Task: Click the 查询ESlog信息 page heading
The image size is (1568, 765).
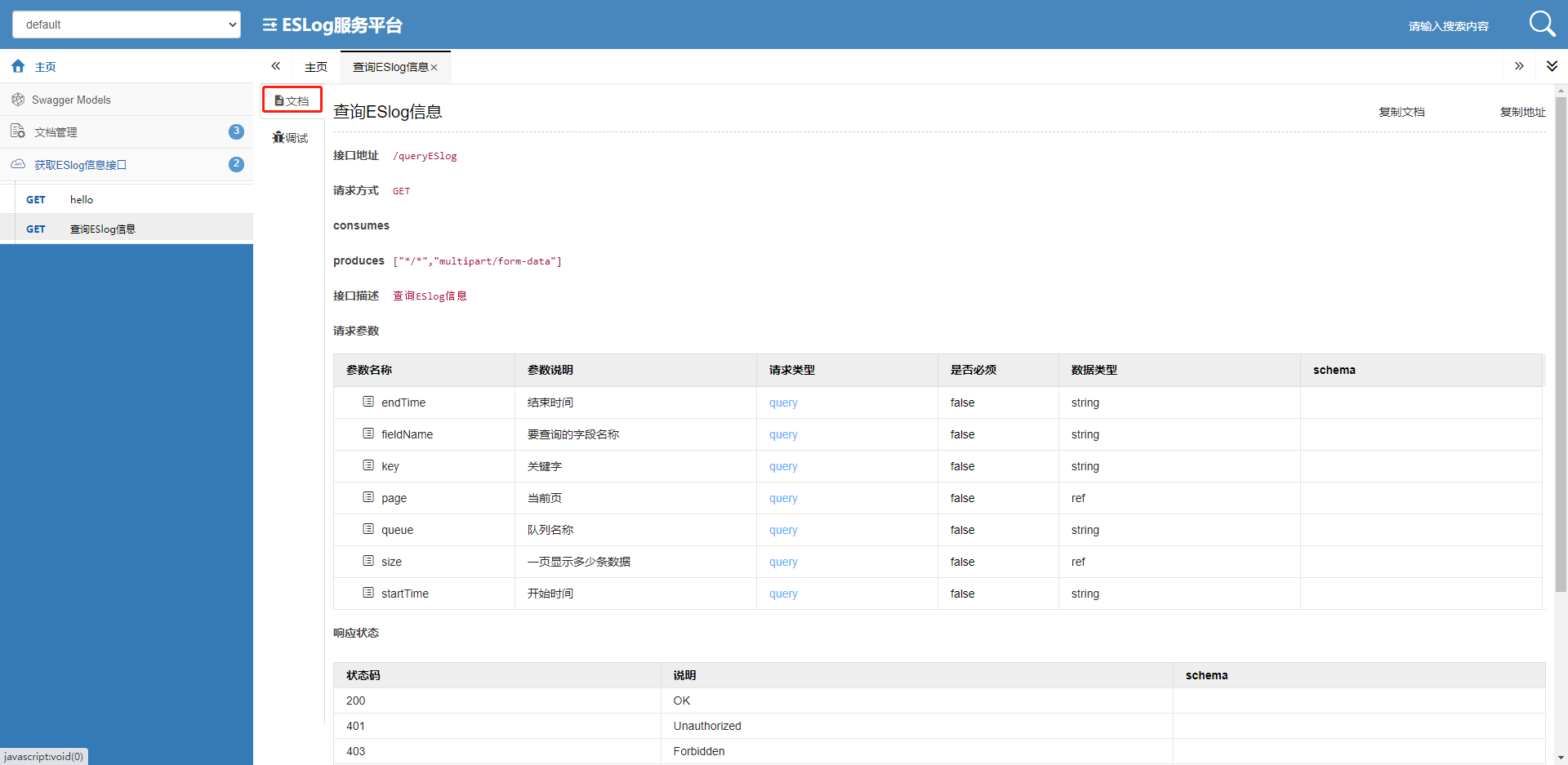Action: 388,112
